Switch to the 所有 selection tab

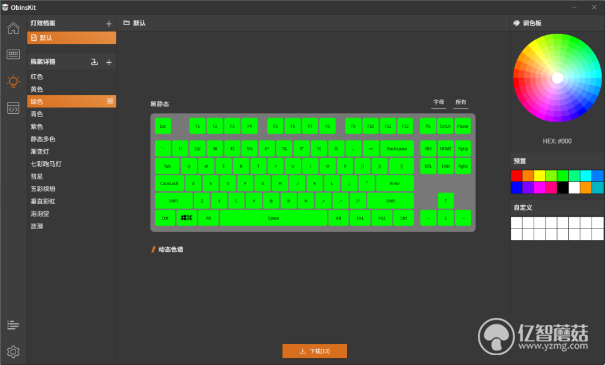461,102
